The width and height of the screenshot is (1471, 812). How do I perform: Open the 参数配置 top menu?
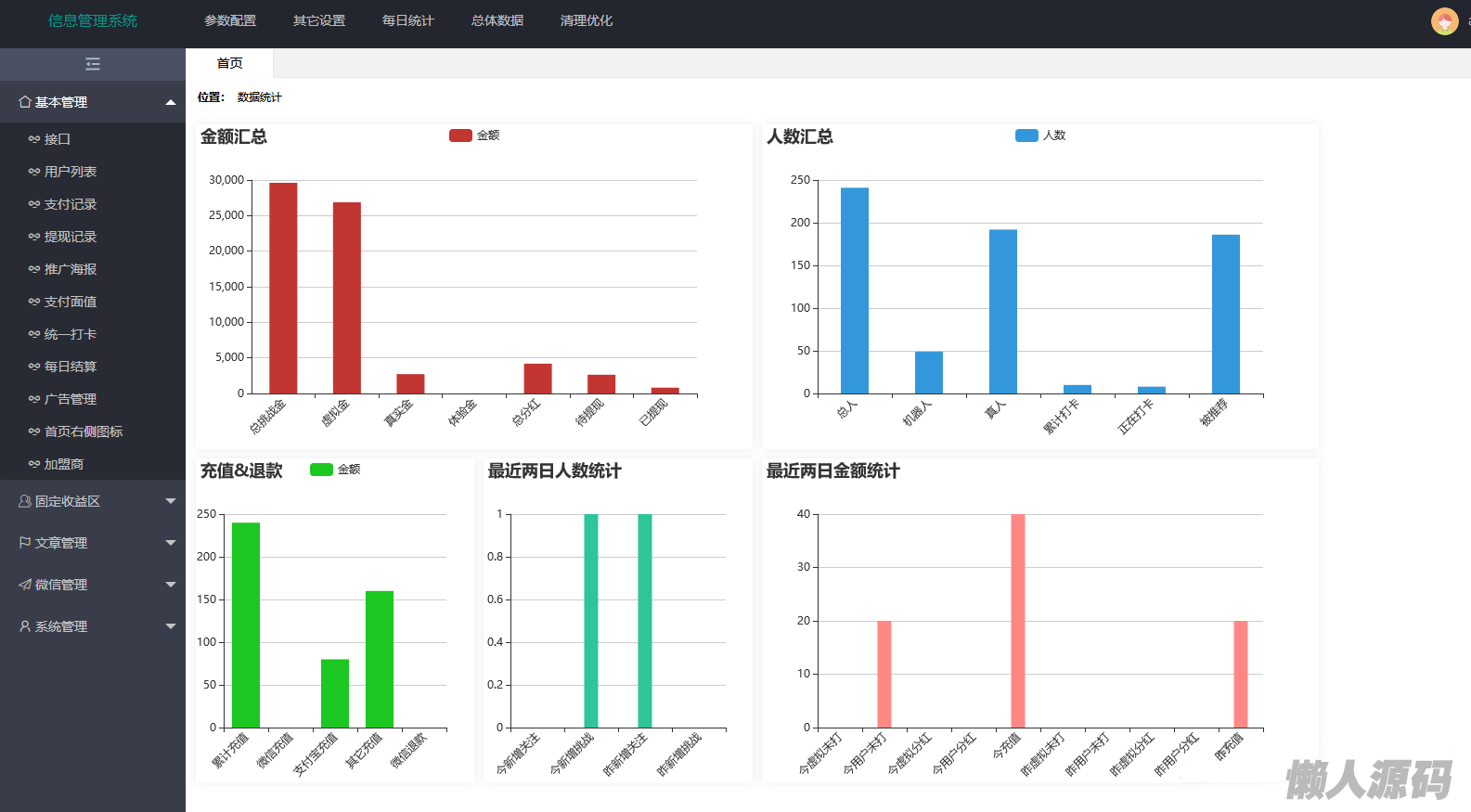tap(230, 20)
